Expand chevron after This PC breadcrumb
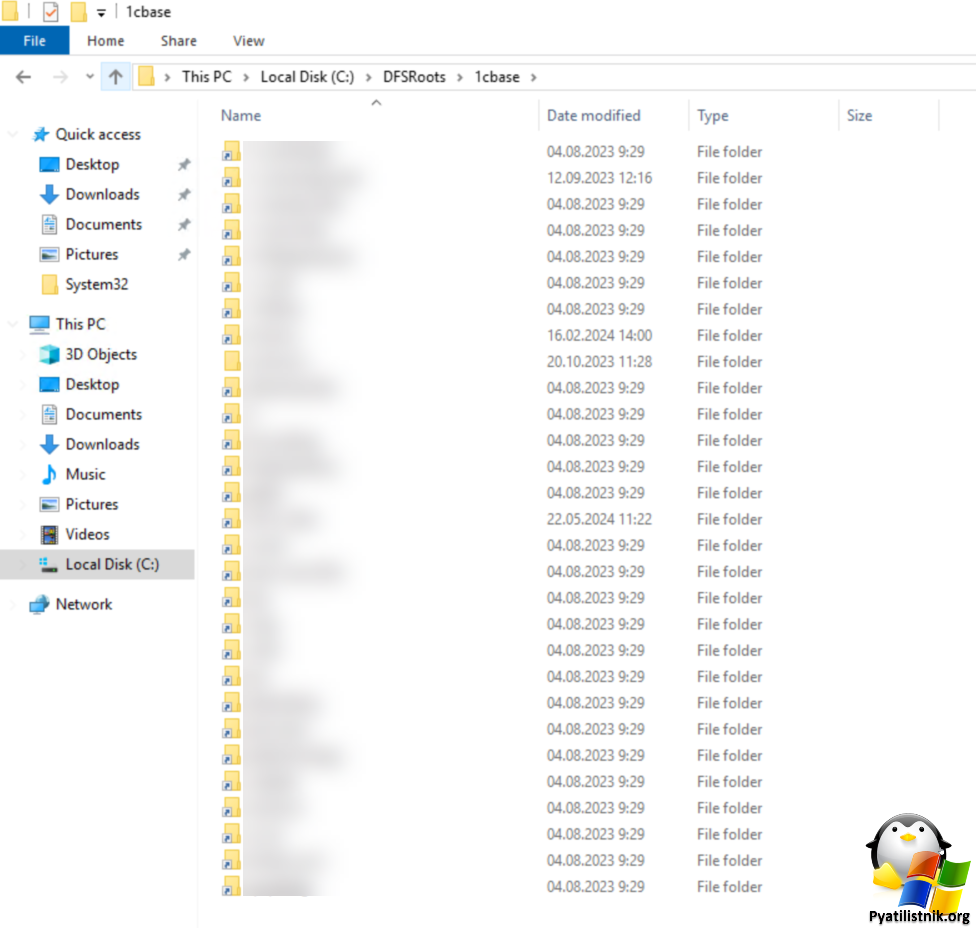This screenshot has height=928, width=976. click(x=246, y=77)
